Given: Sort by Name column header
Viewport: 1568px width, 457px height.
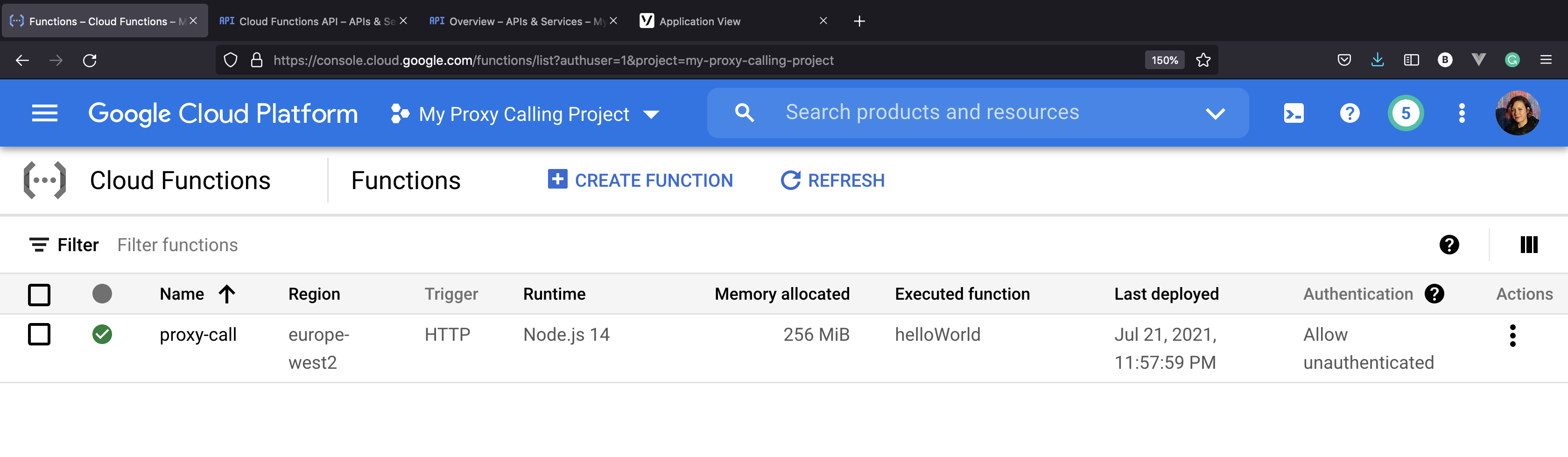Looking at the screenshot, I should tap(182, 294).
